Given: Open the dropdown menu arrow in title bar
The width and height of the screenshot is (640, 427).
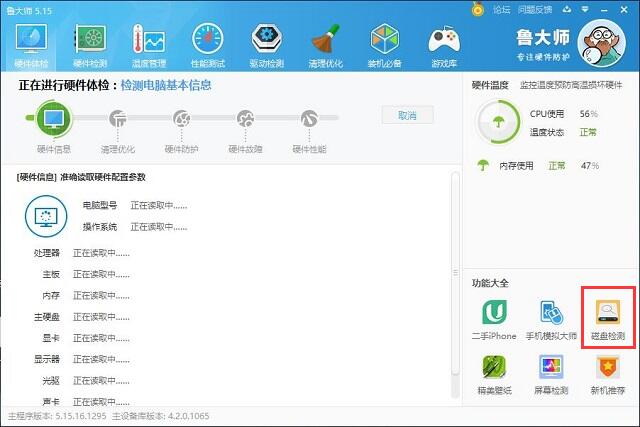Looking at the screenshot, I should coord(585,9).
